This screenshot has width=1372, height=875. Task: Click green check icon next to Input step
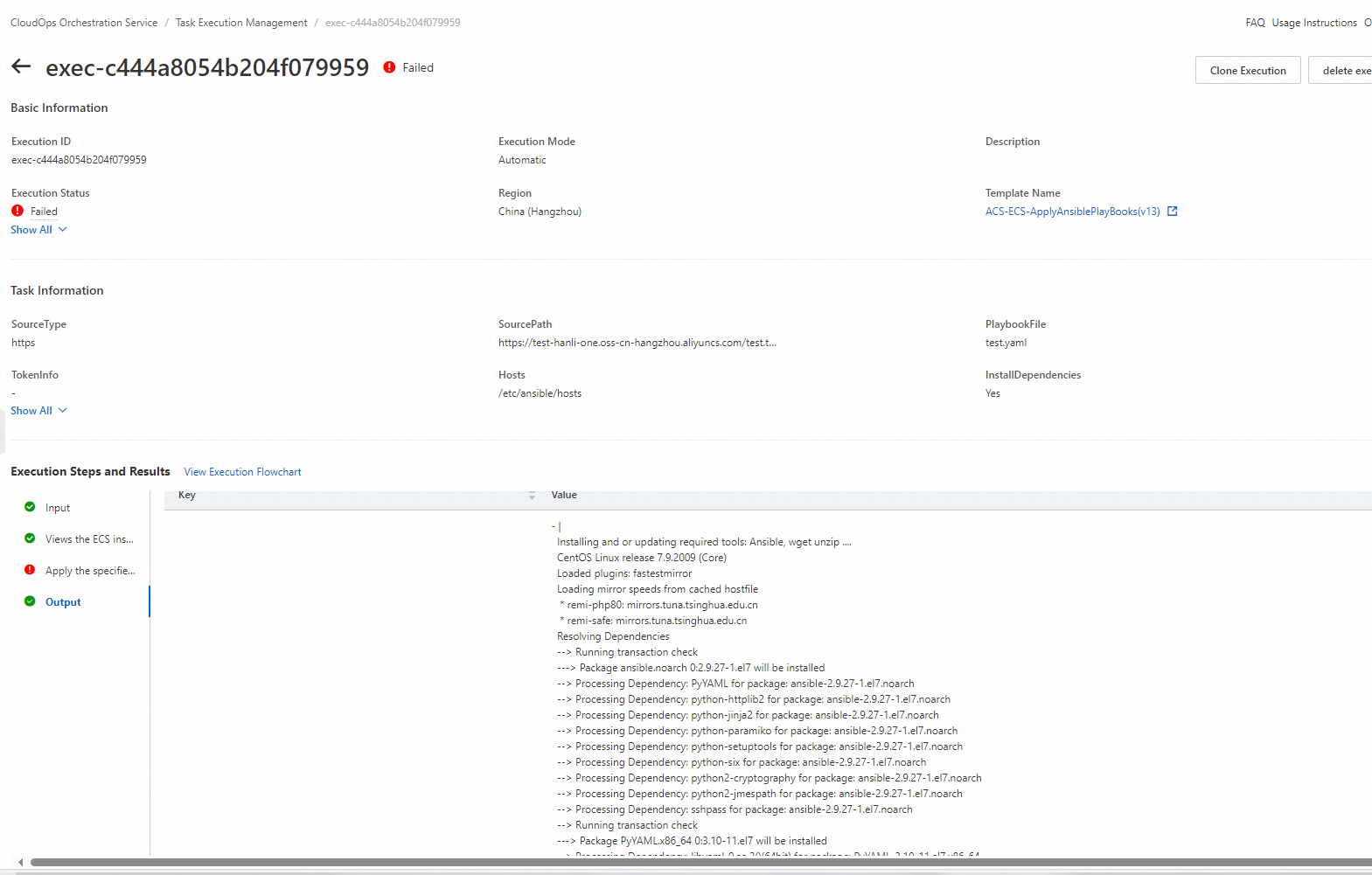[x=30, y=507]
